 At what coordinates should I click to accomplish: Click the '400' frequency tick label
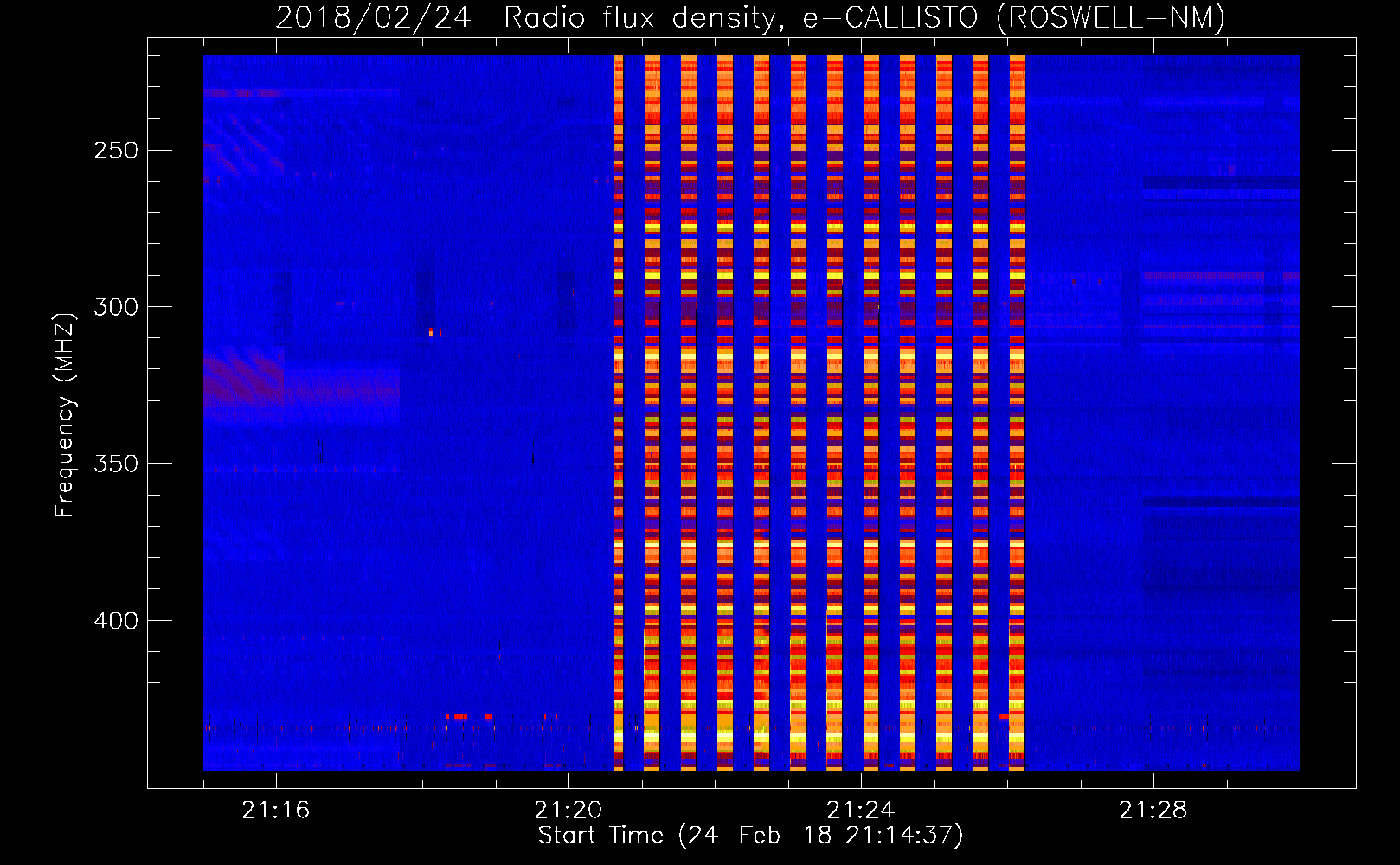tap(116, 621)
